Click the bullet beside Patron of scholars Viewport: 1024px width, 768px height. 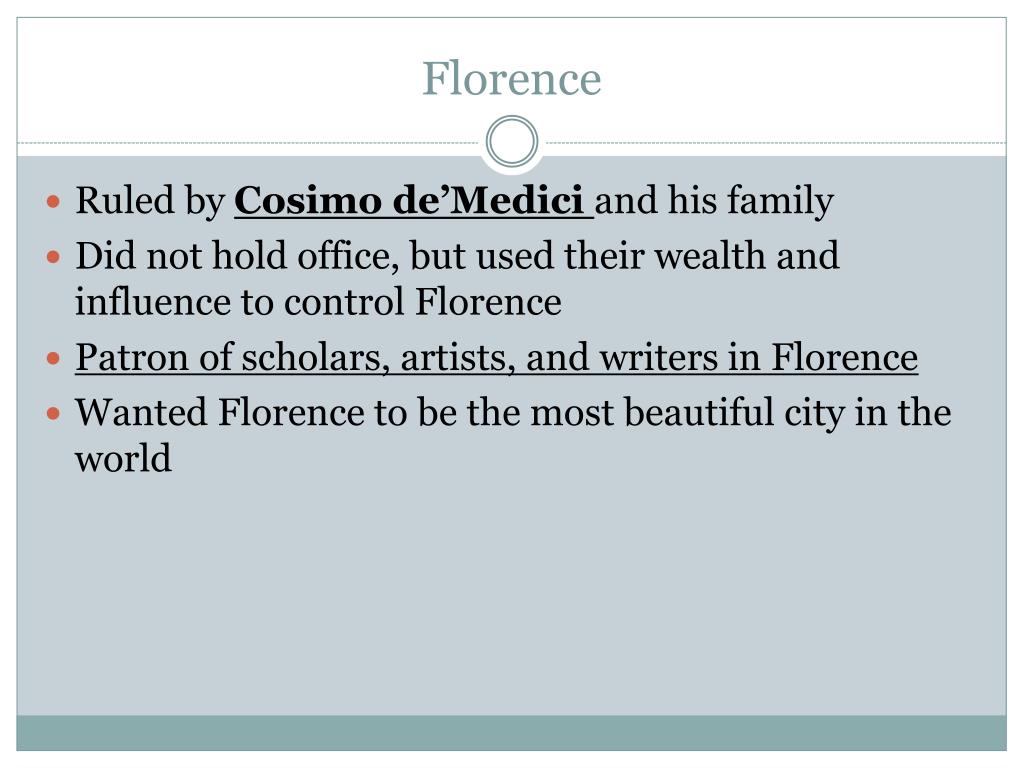click(54, 359)
